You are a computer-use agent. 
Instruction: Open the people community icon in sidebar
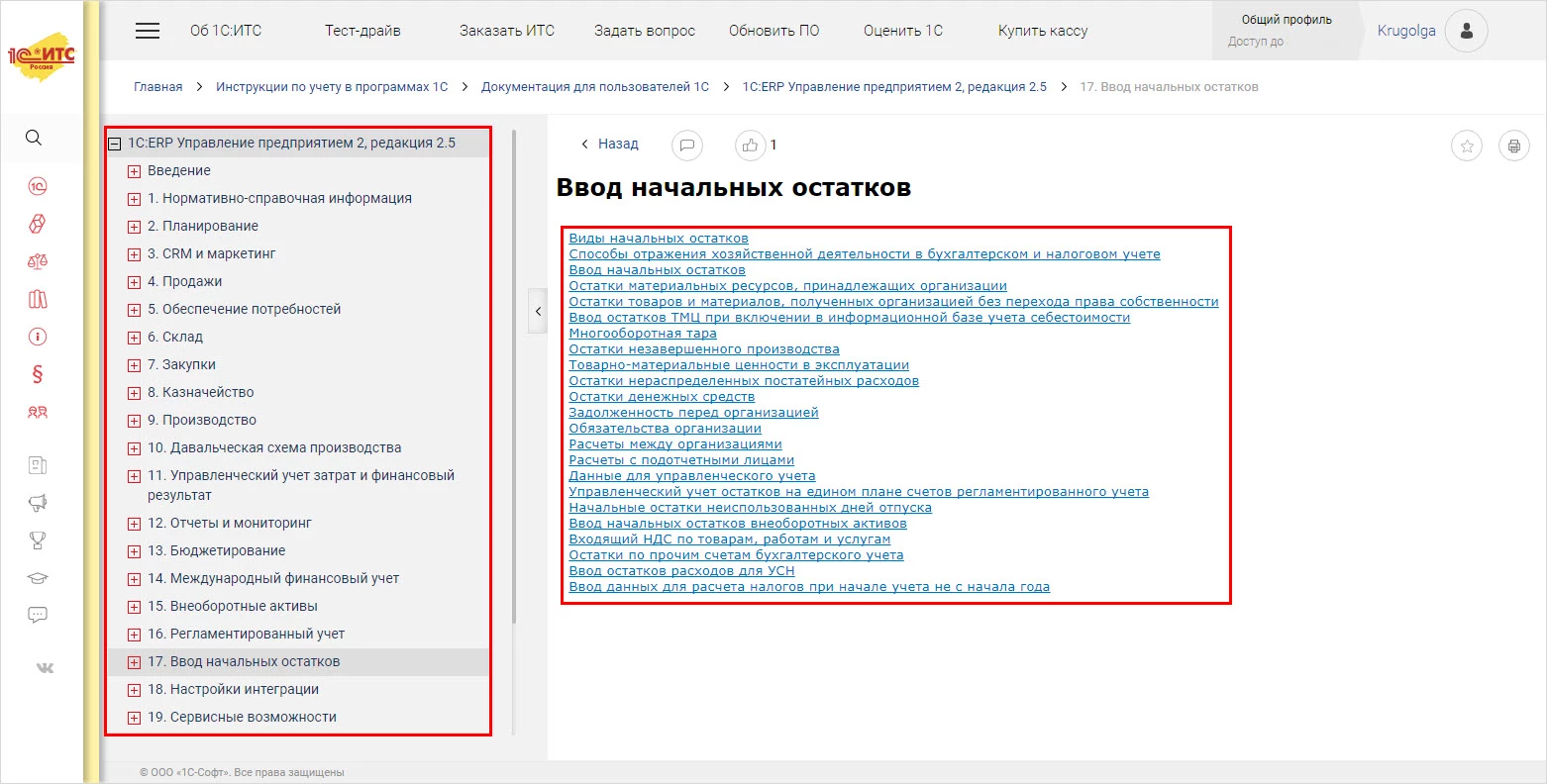pyautogui.click(x=38, y=412)
